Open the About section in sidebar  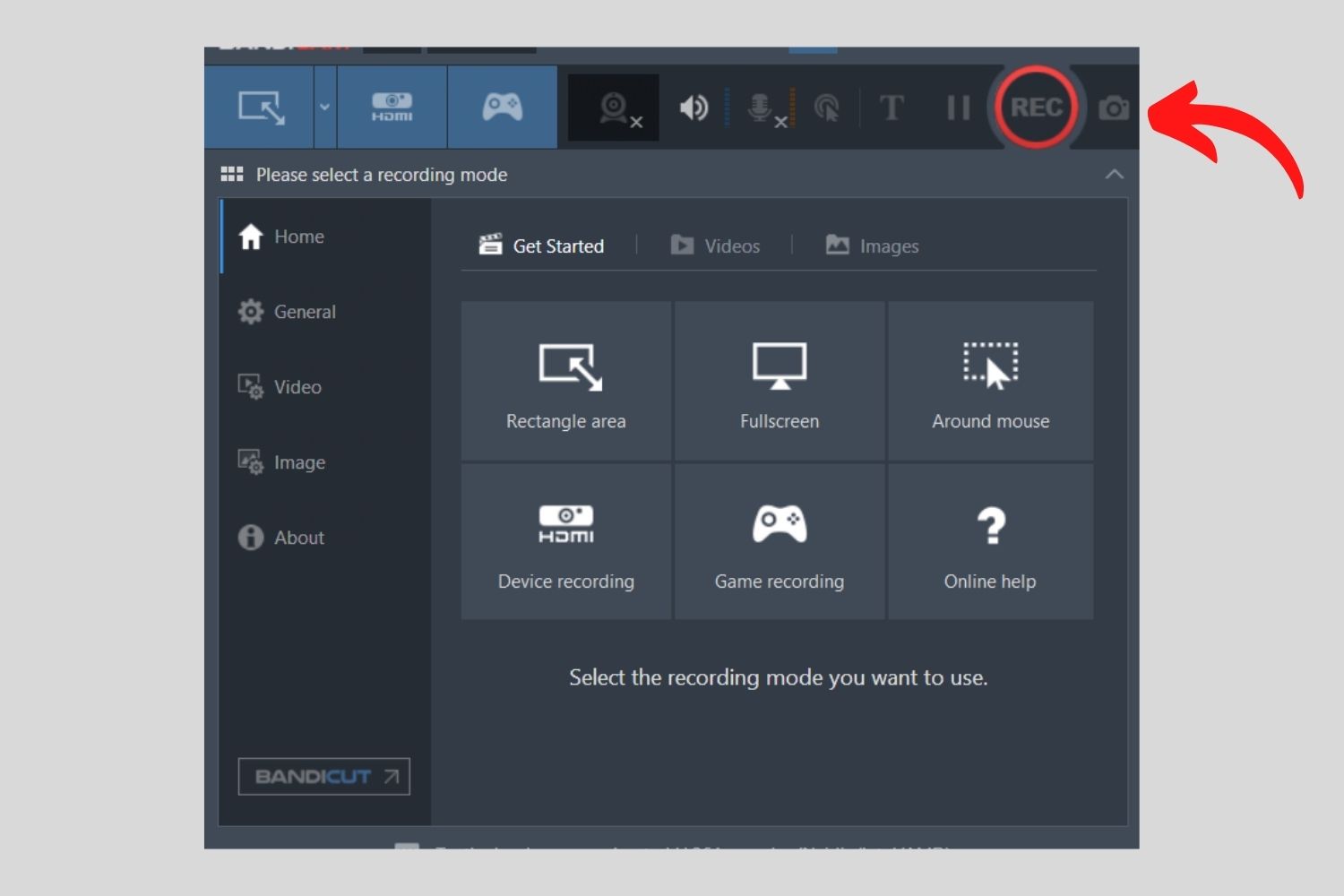tap(325, 538)
